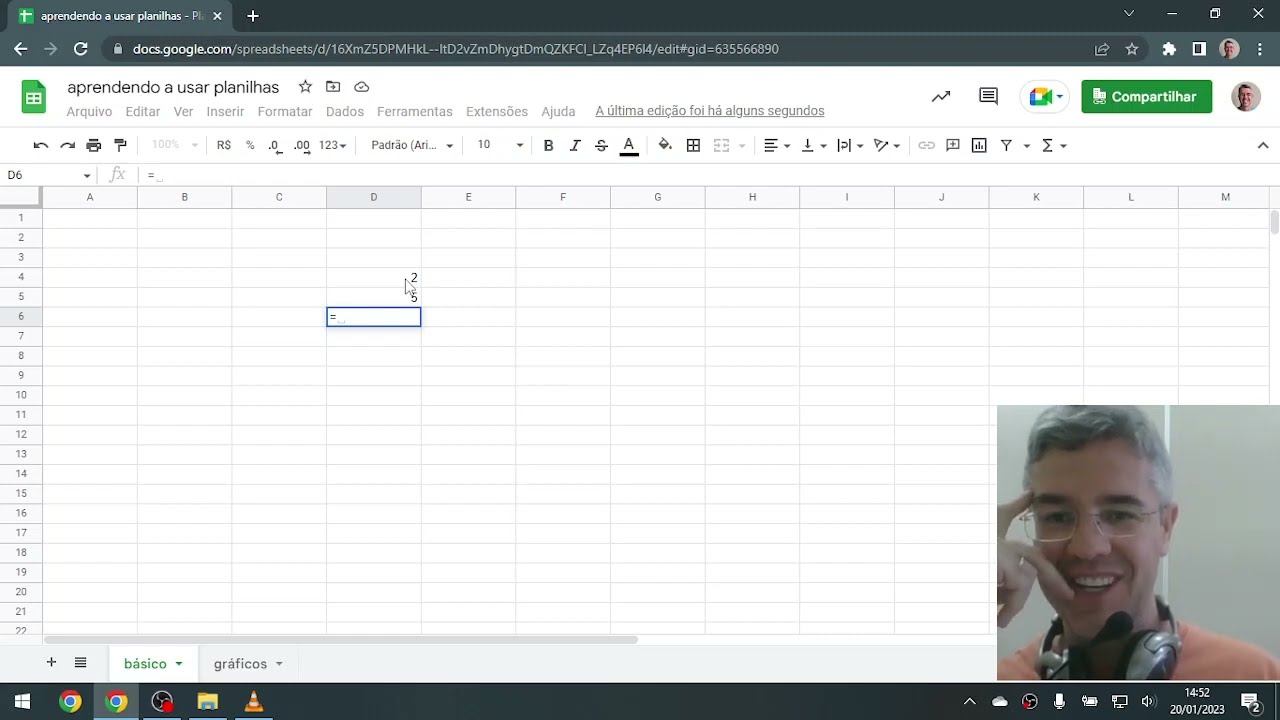
Task: Open the Ver menu
Action: (183, 111)
